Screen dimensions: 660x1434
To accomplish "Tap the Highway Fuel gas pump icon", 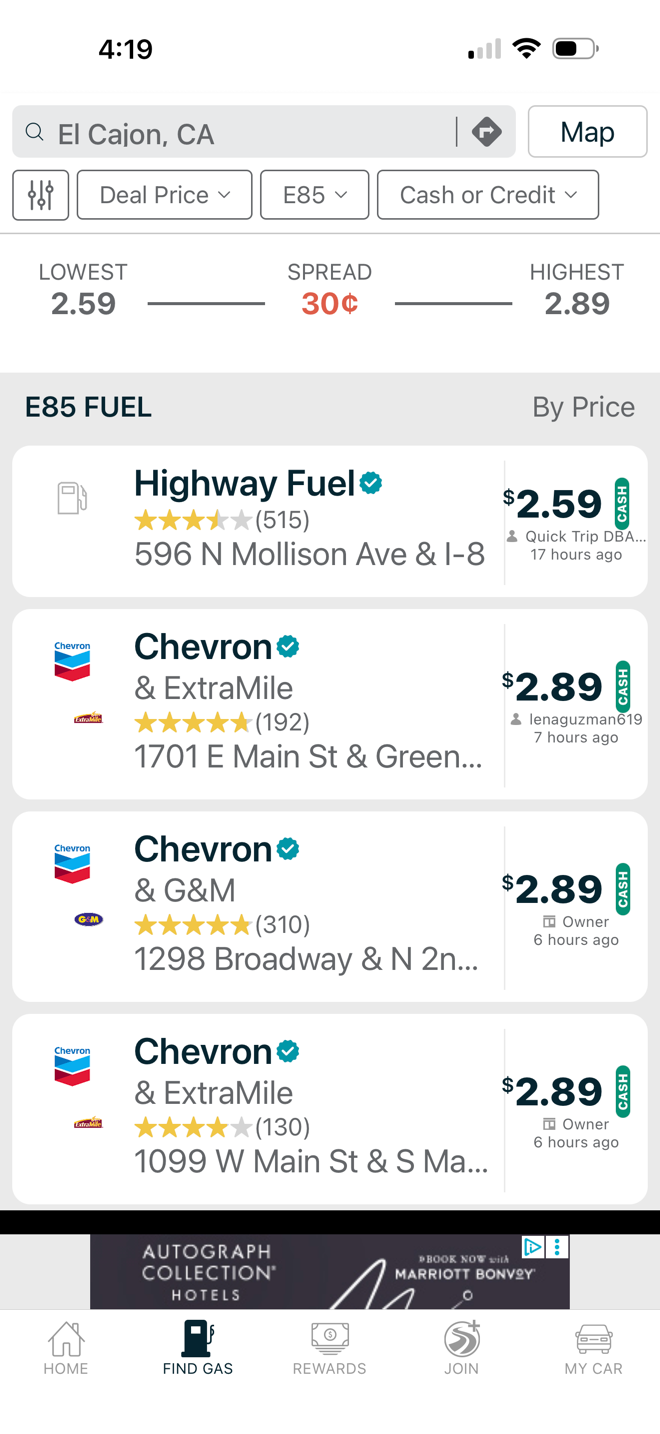I will pyautogui.click(x=72, y=498).
